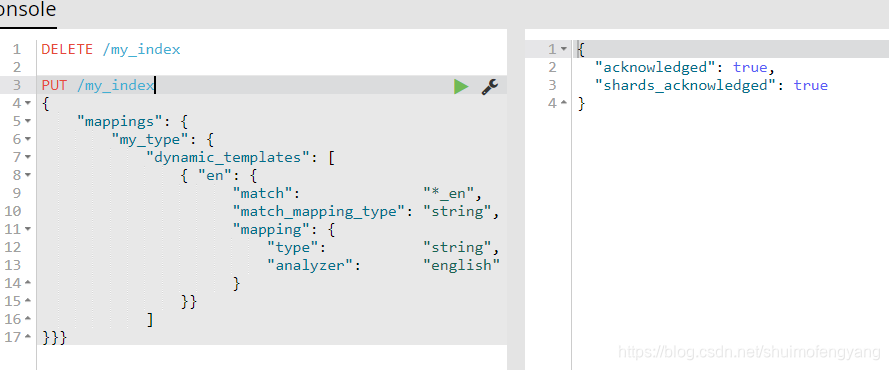Click the "english" analyzer value
Screen dimensions: 889x370
coord(462,266)
